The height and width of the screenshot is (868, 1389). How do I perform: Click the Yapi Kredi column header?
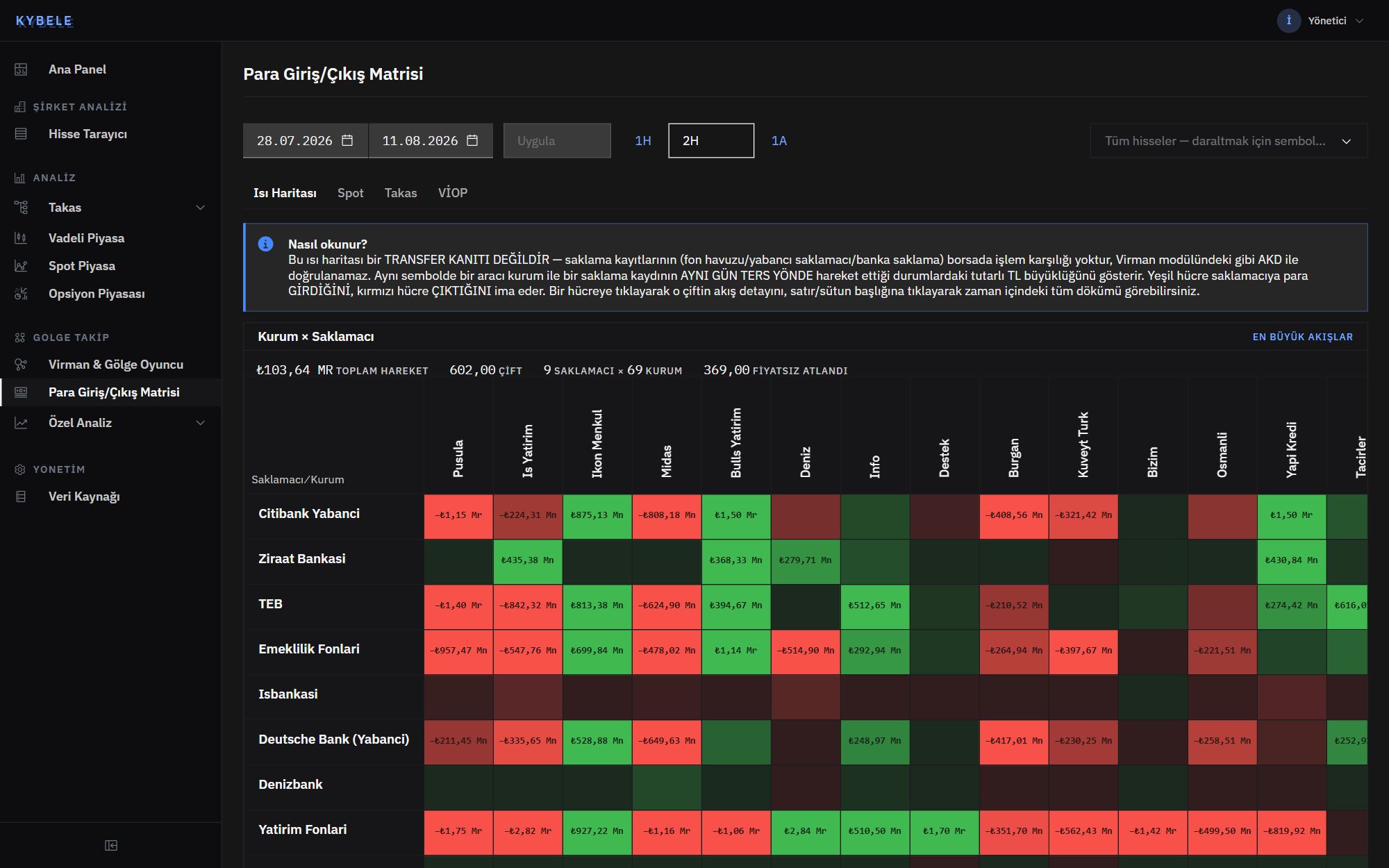(1292, 450)
